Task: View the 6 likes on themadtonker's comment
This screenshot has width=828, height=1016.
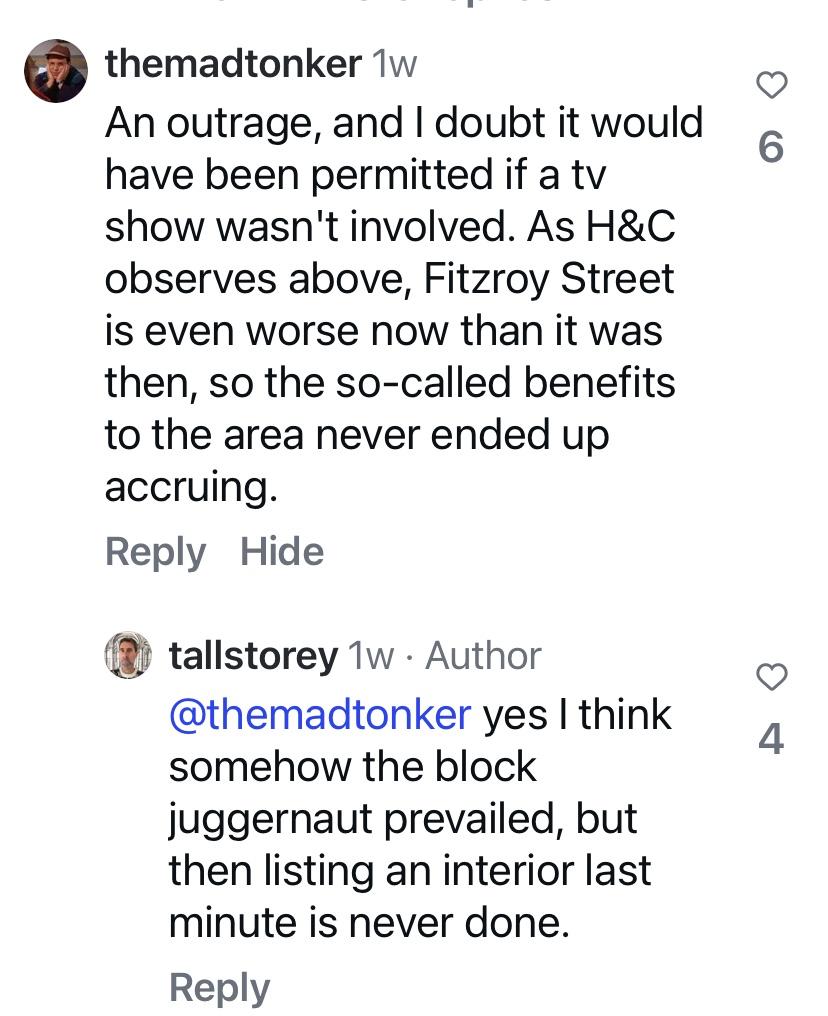Action: tap(771, 148)
